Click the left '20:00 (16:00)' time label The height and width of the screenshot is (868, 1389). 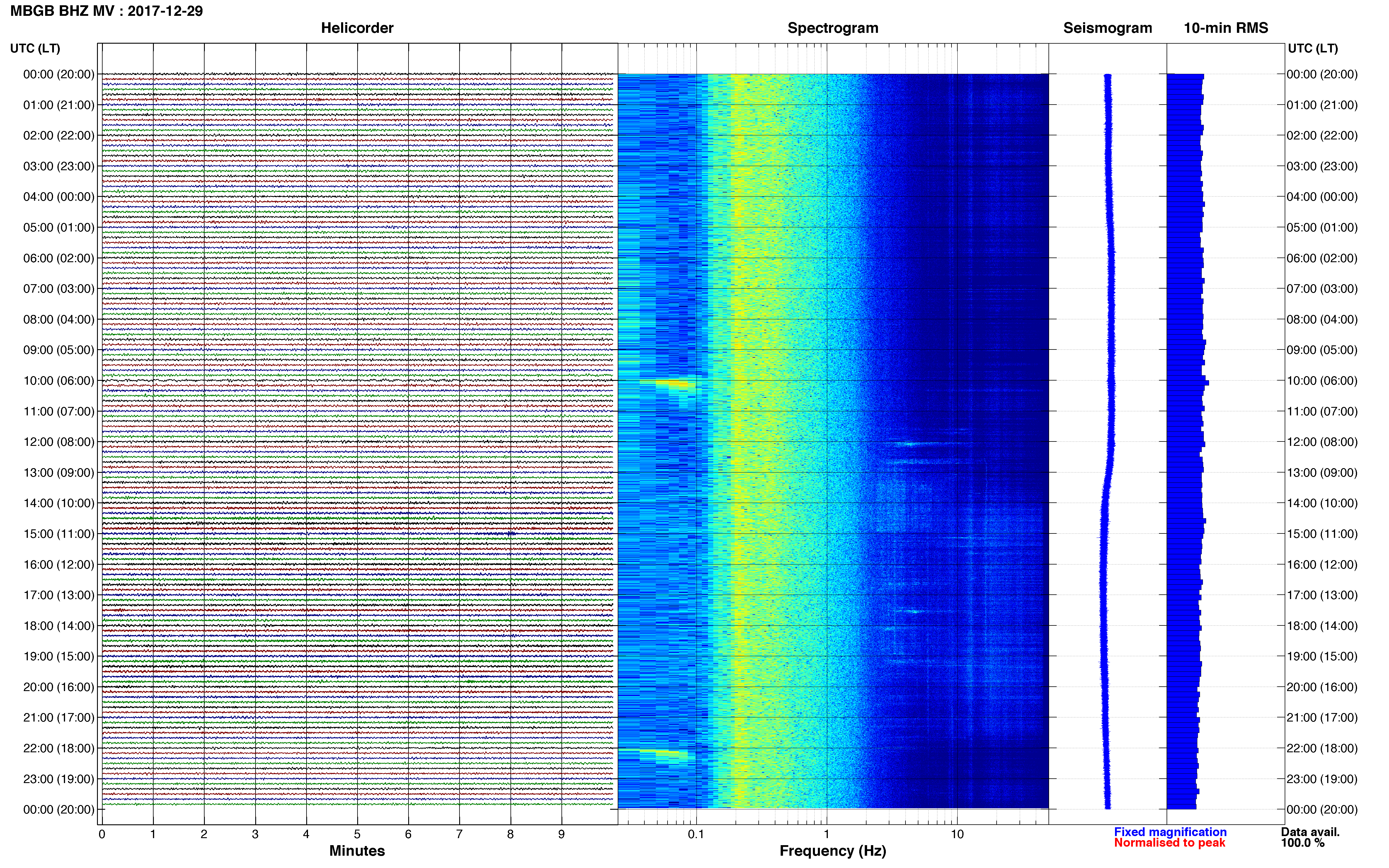(59, 687)
